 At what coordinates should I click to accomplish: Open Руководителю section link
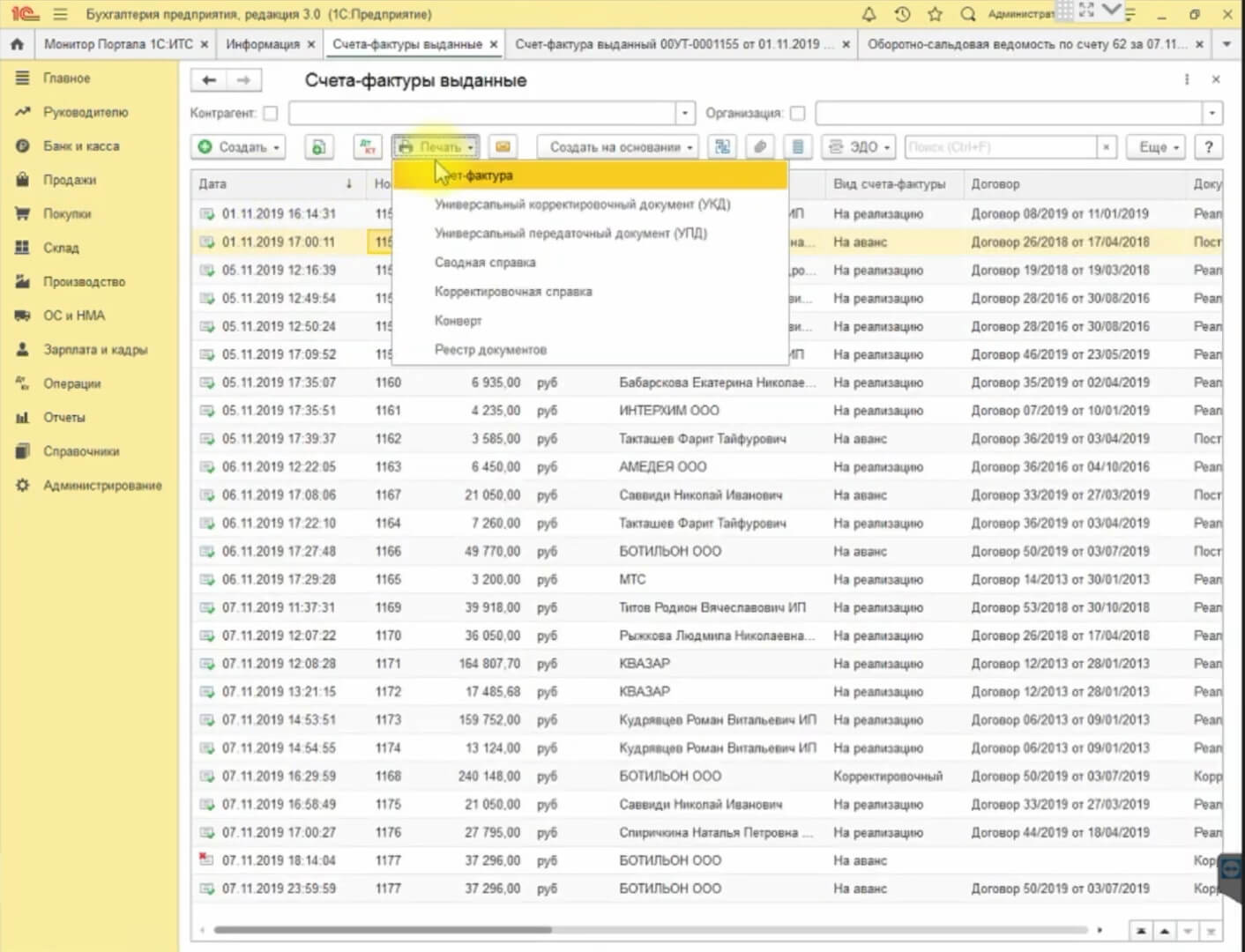pyautogui.click(x=86, y=112)
